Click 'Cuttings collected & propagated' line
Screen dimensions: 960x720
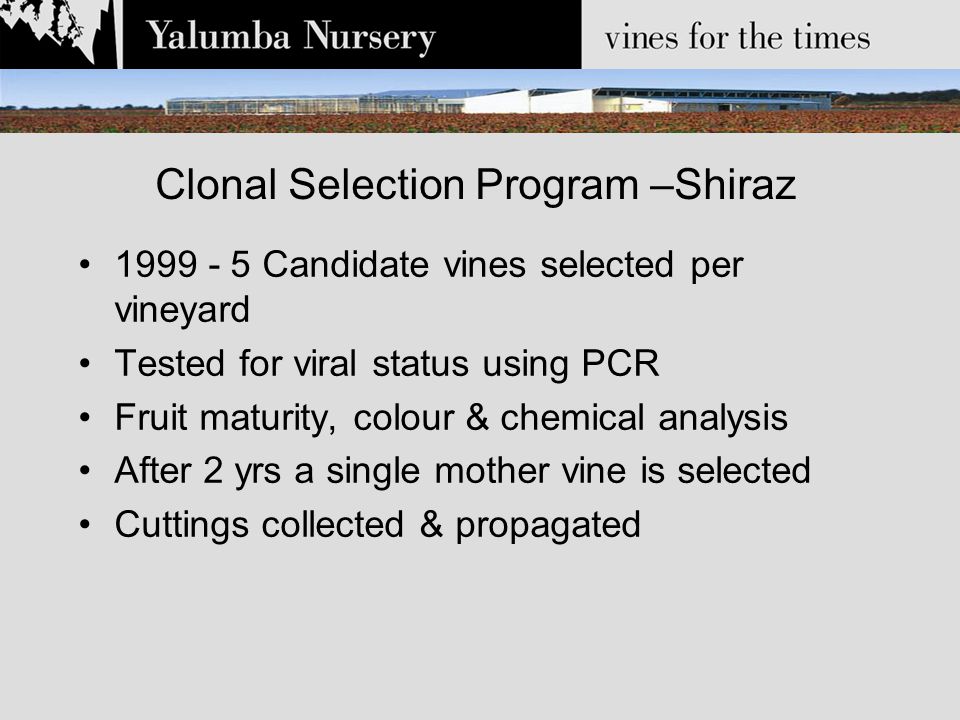(x=378, y=525)
